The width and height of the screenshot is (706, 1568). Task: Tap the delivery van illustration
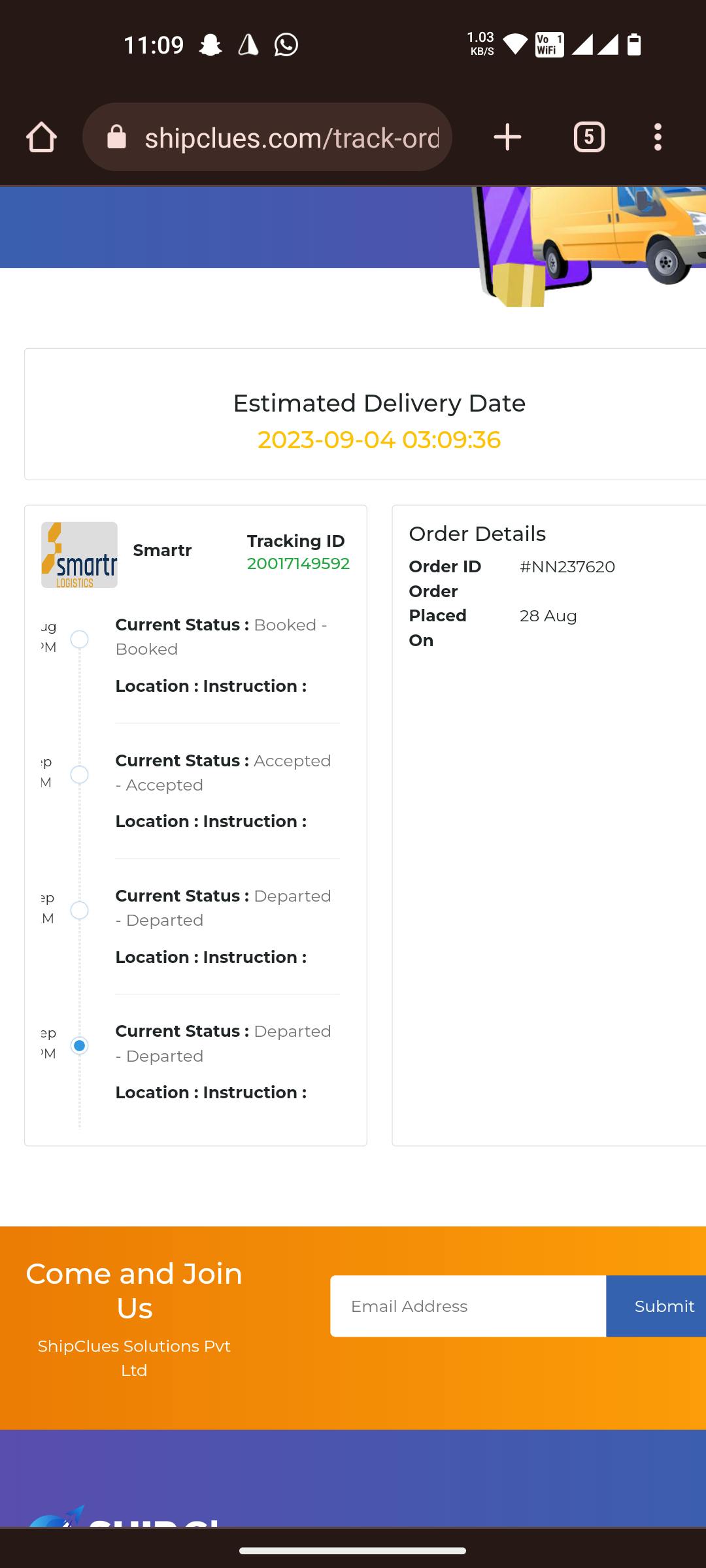[x=614, y=235]
